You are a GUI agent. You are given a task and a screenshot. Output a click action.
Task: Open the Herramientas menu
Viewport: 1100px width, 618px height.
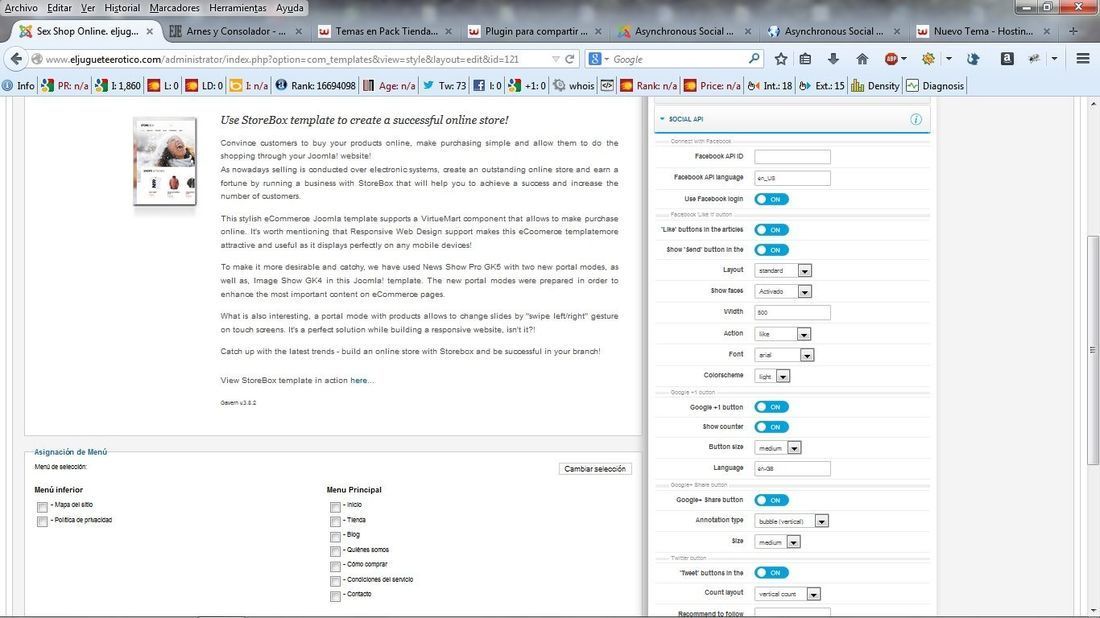point(238,8)
